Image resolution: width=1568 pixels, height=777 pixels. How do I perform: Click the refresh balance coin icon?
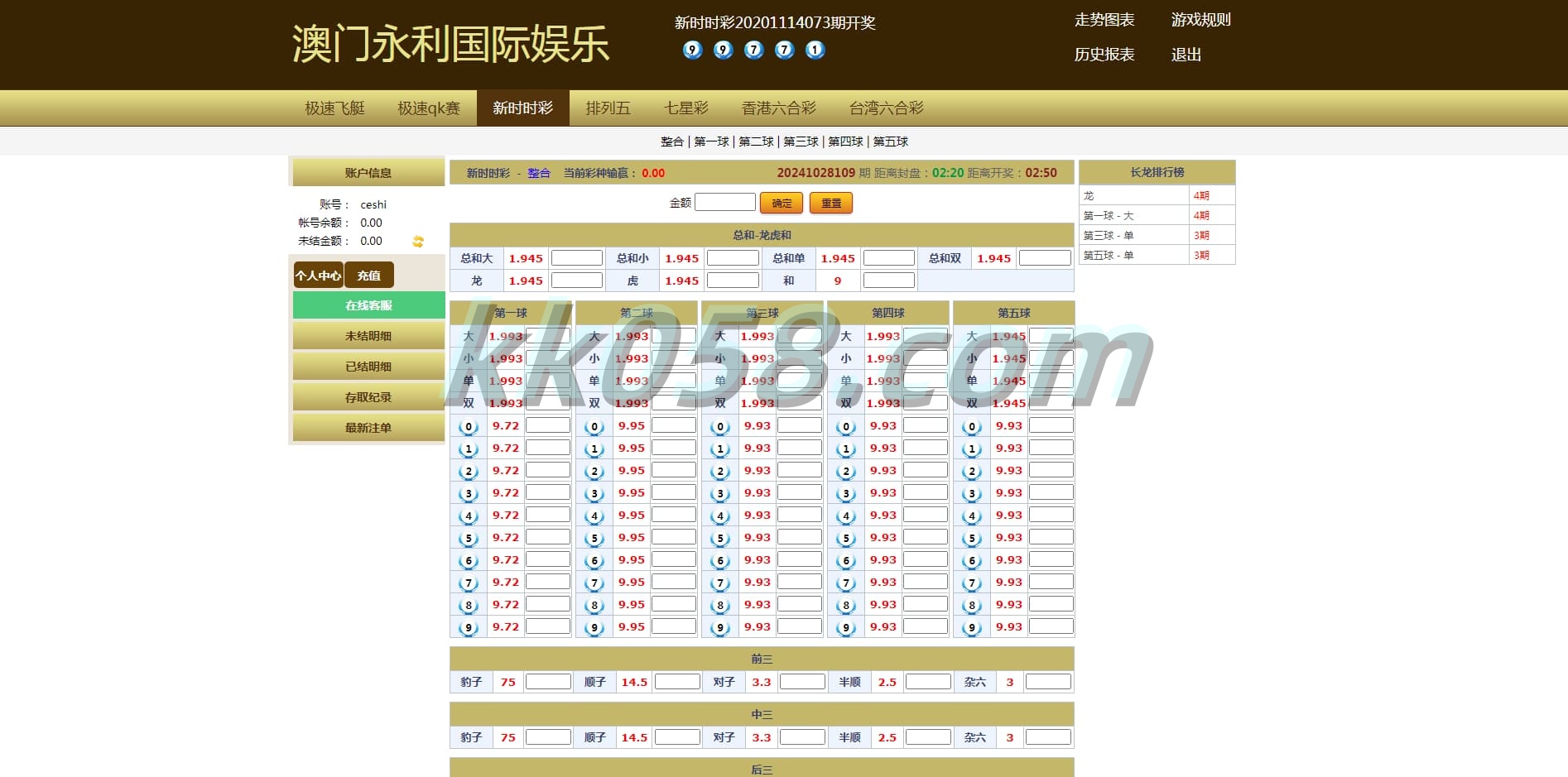click(x=418, y=242)
